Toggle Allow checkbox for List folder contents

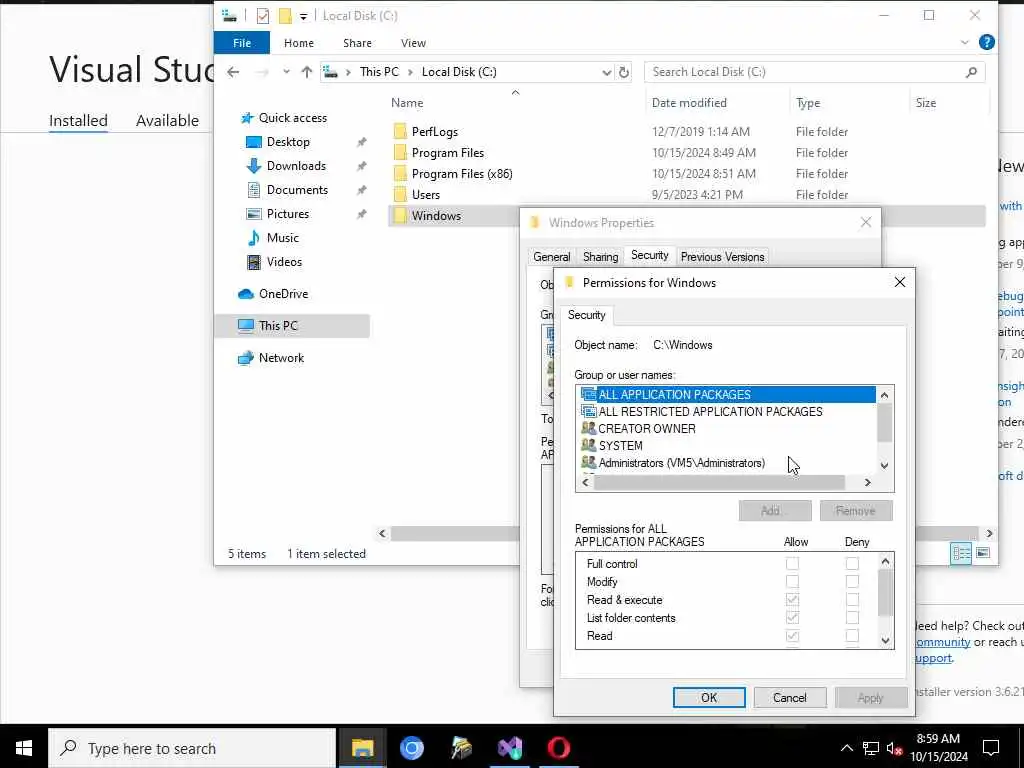(x=792, y=617)
